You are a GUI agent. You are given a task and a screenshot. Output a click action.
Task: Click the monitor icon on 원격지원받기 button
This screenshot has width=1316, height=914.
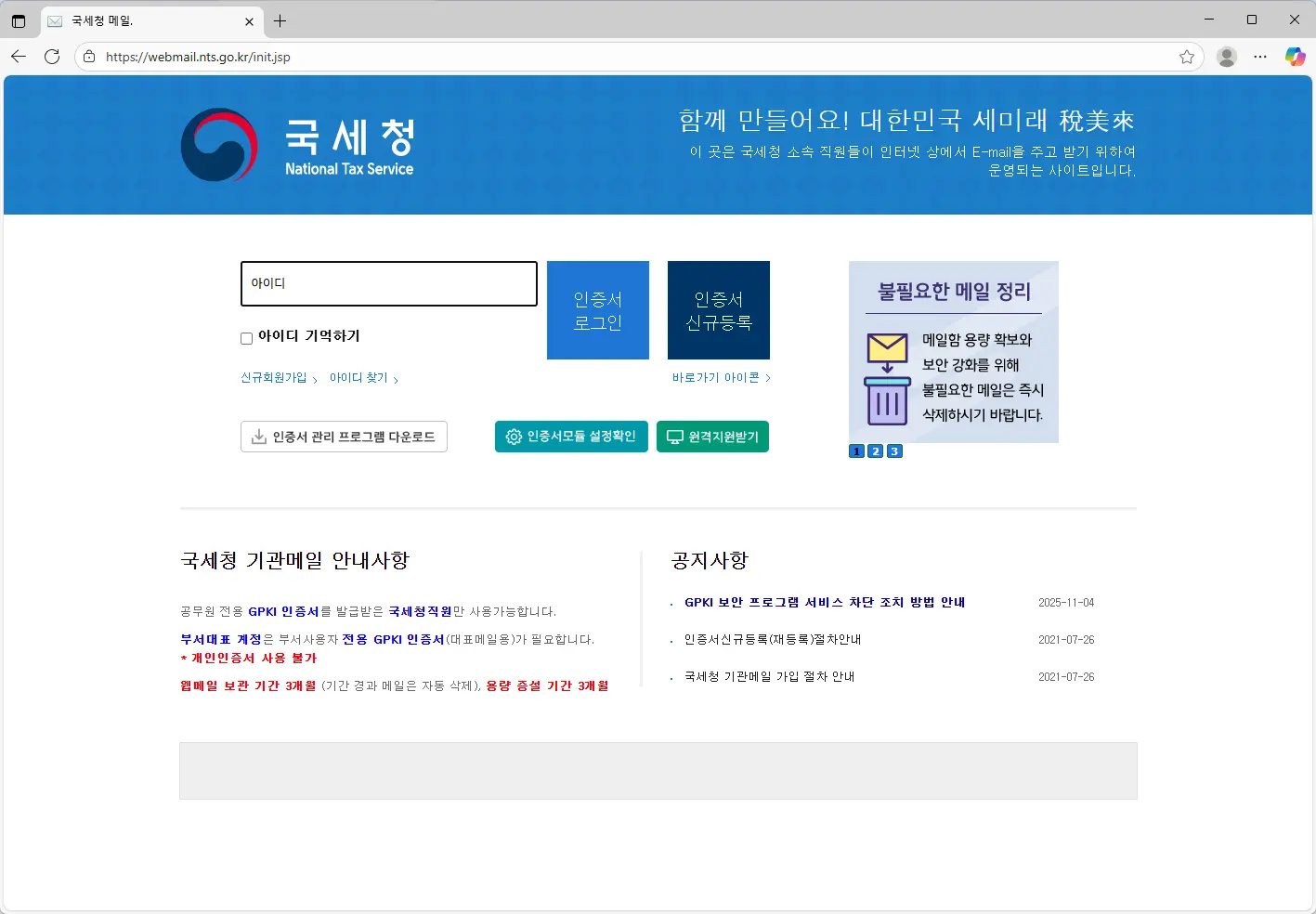pyautogui.click(x=673, y=437)
